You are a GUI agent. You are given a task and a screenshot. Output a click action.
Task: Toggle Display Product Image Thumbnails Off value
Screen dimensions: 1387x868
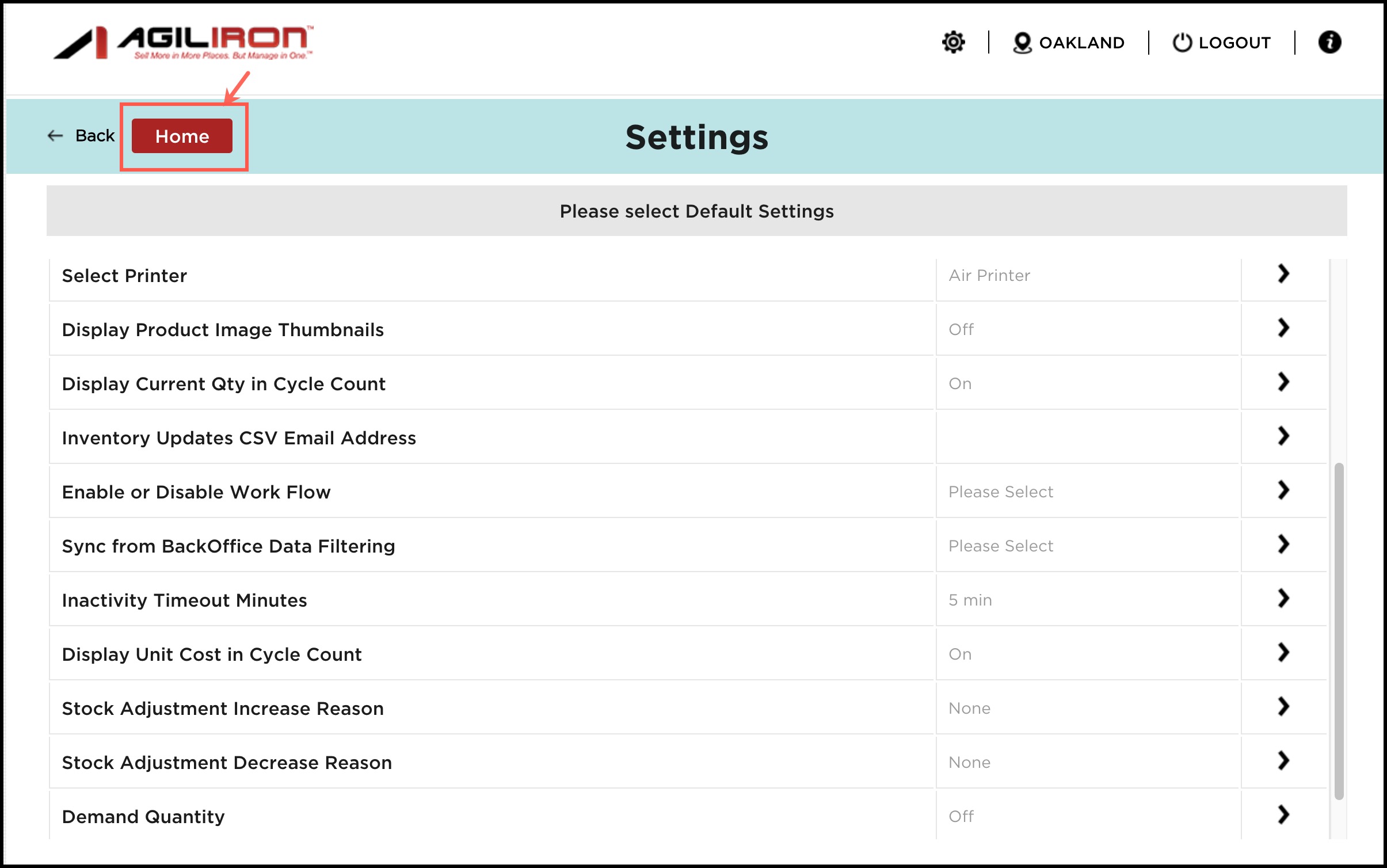coord(961,329)
